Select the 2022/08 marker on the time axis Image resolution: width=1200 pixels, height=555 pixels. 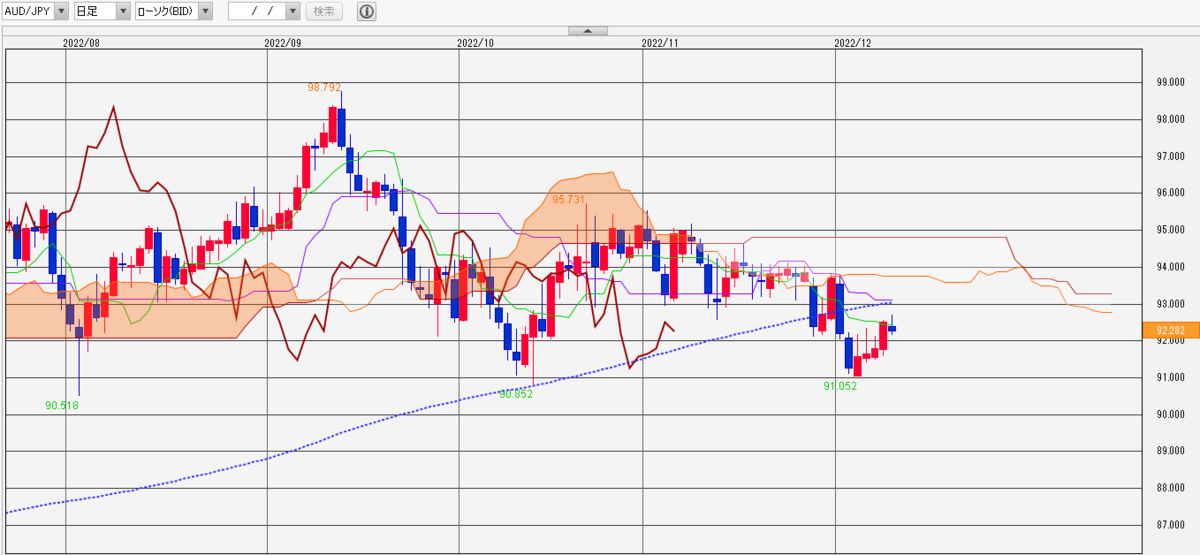(x=82, y=43)
